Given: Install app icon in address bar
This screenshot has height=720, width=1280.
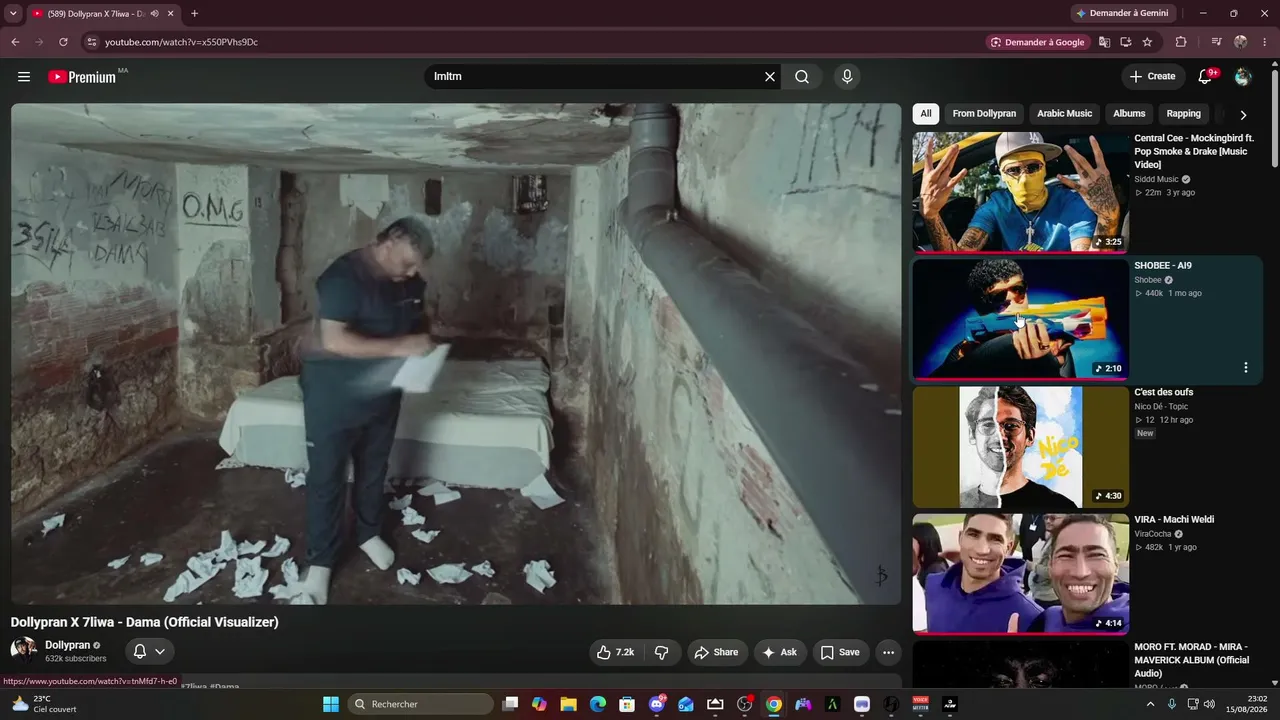Looking at the screenshot, I should pyautogui.click(x=1126, y=42).
